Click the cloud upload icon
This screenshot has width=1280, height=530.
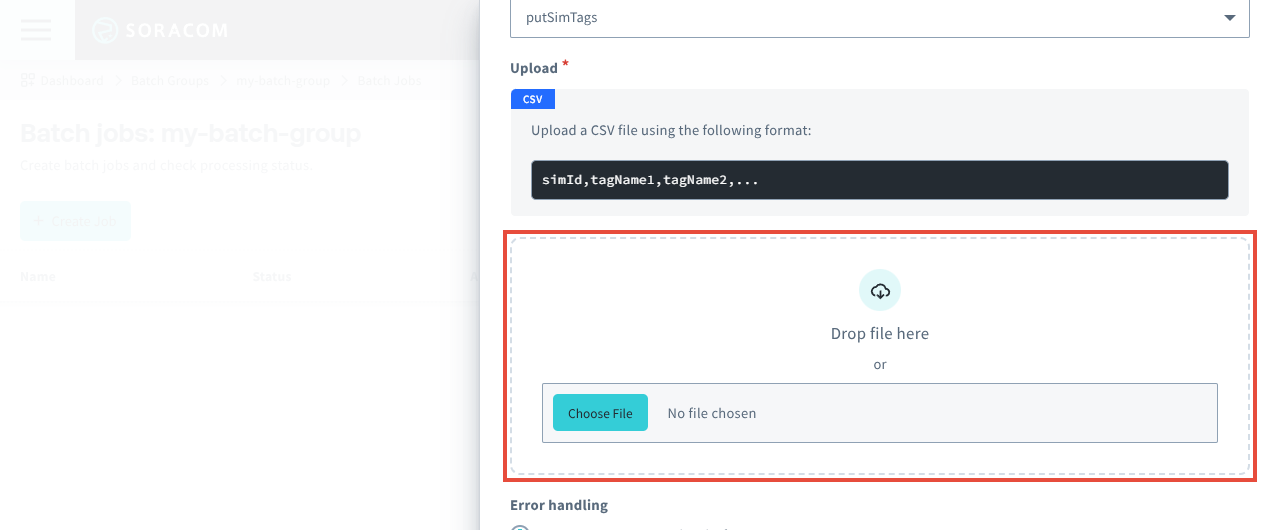[x=880, y=290]
